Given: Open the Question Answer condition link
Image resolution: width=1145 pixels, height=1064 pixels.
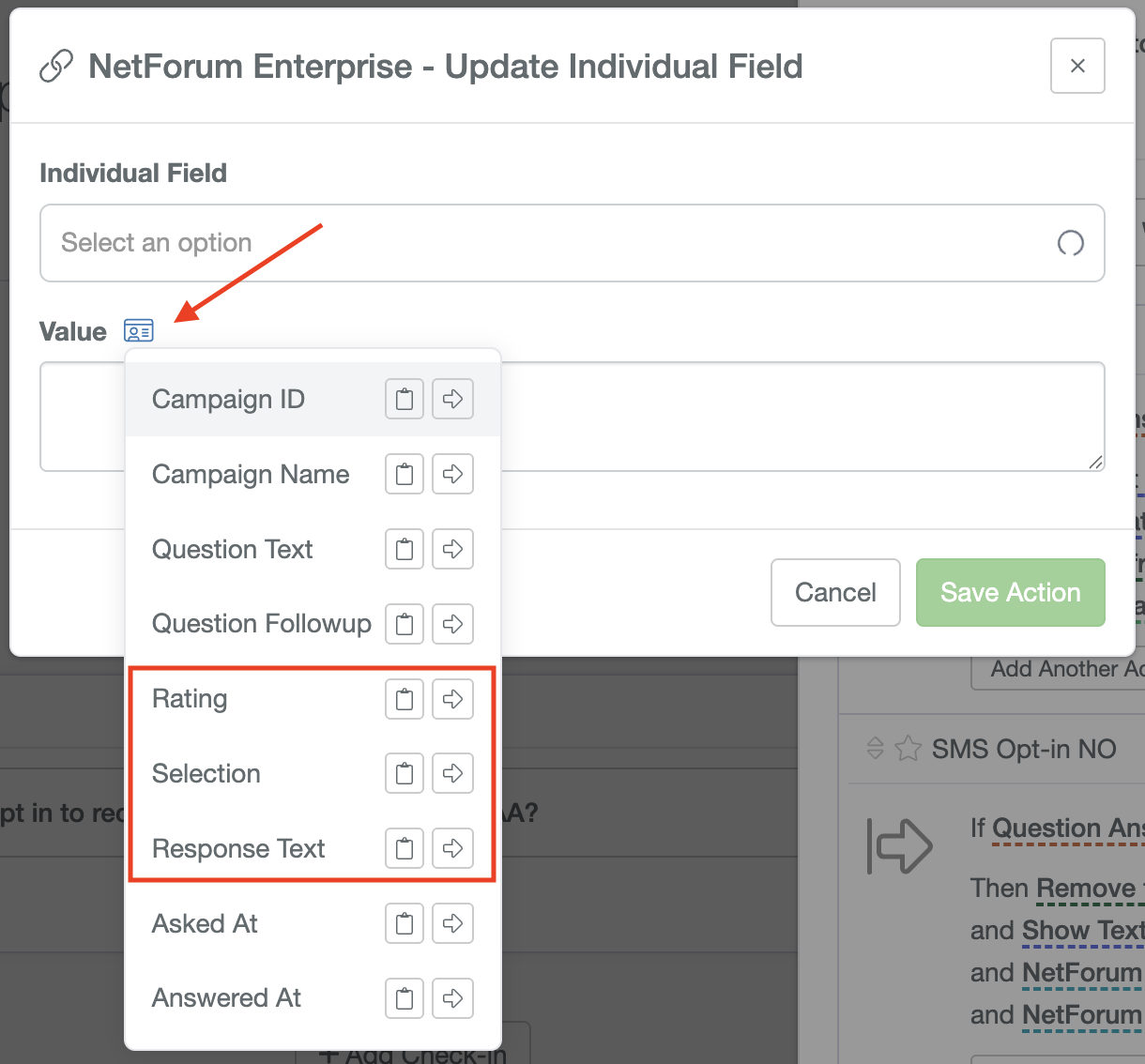Looking at the screenshot, I should coord(1068,828).
